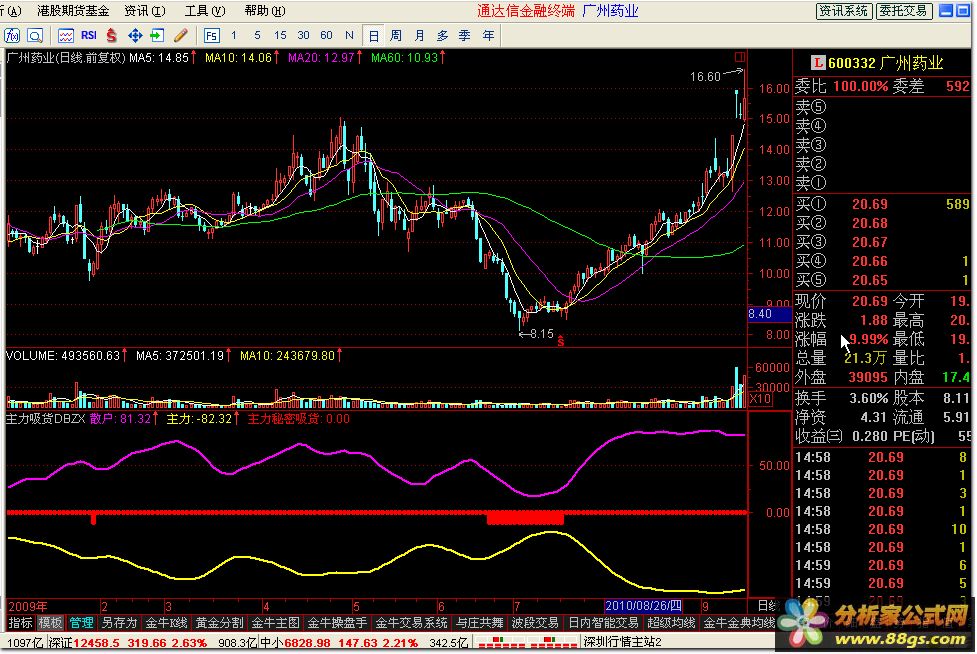Click the 2010/08/26 date marker on timeline
977x654 pixels.
click(x=644, y=606)
